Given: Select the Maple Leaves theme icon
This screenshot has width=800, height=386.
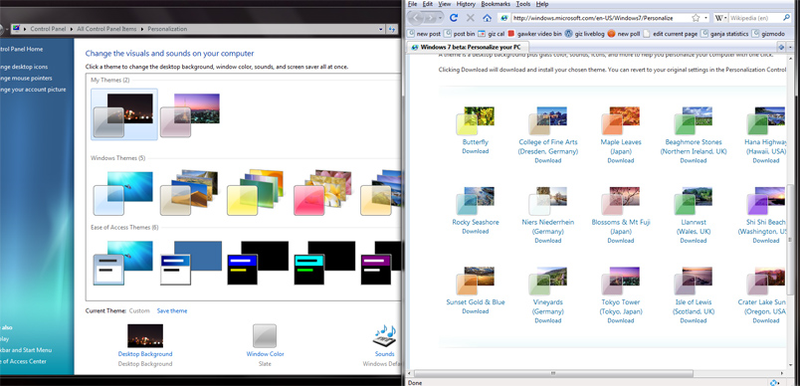Looking at the screenshot, I should click(620, 121).
